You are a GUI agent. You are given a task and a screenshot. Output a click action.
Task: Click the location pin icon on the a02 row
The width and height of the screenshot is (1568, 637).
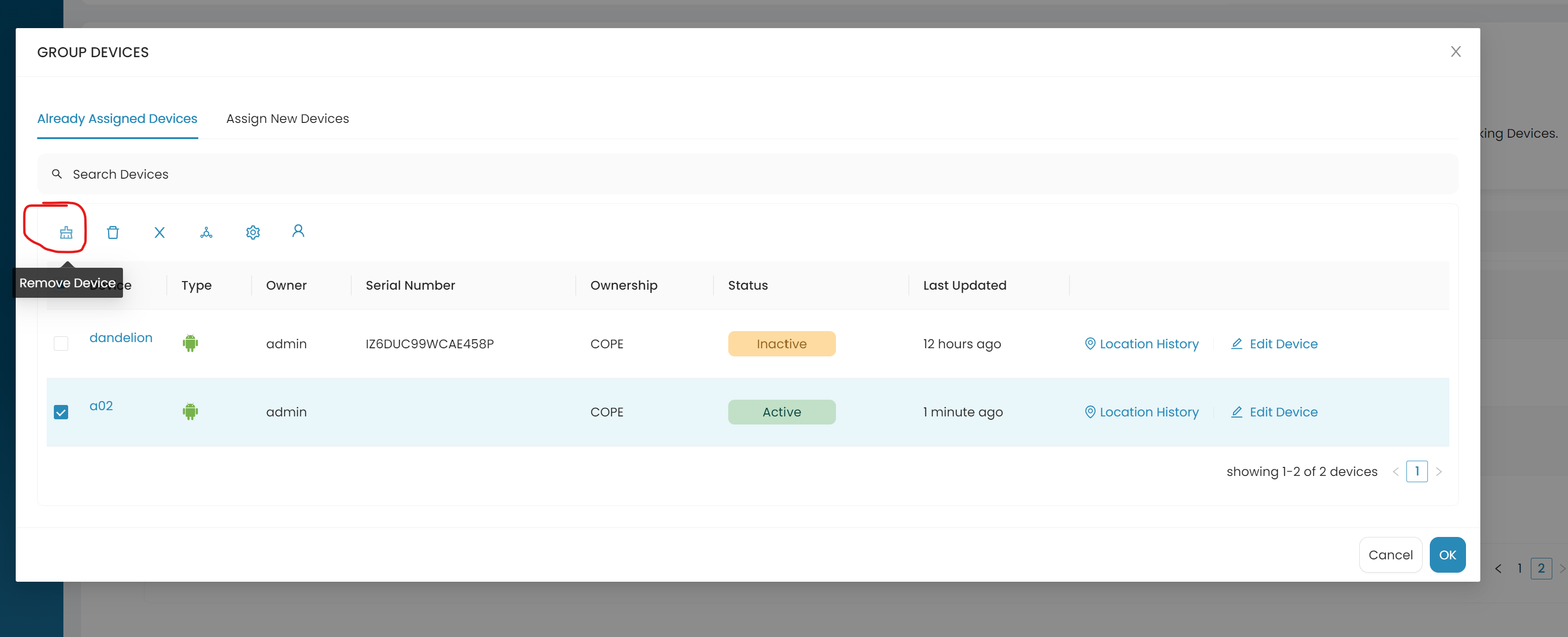[x=1090, y=412]
